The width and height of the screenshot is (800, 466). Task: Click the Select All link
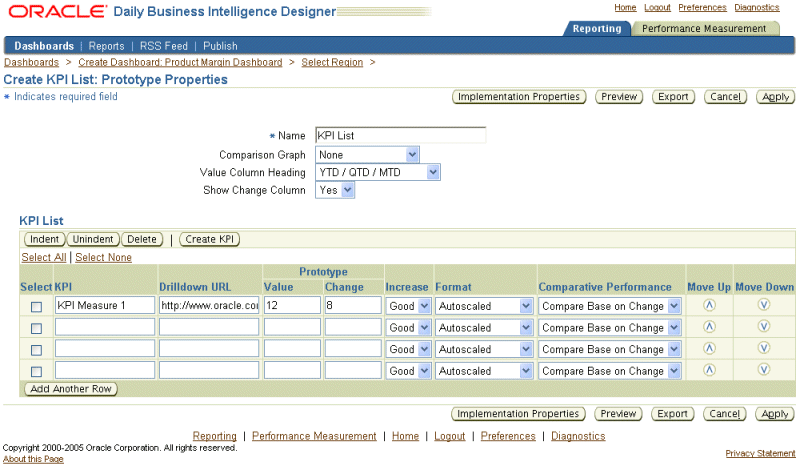[x=44, y=257]
